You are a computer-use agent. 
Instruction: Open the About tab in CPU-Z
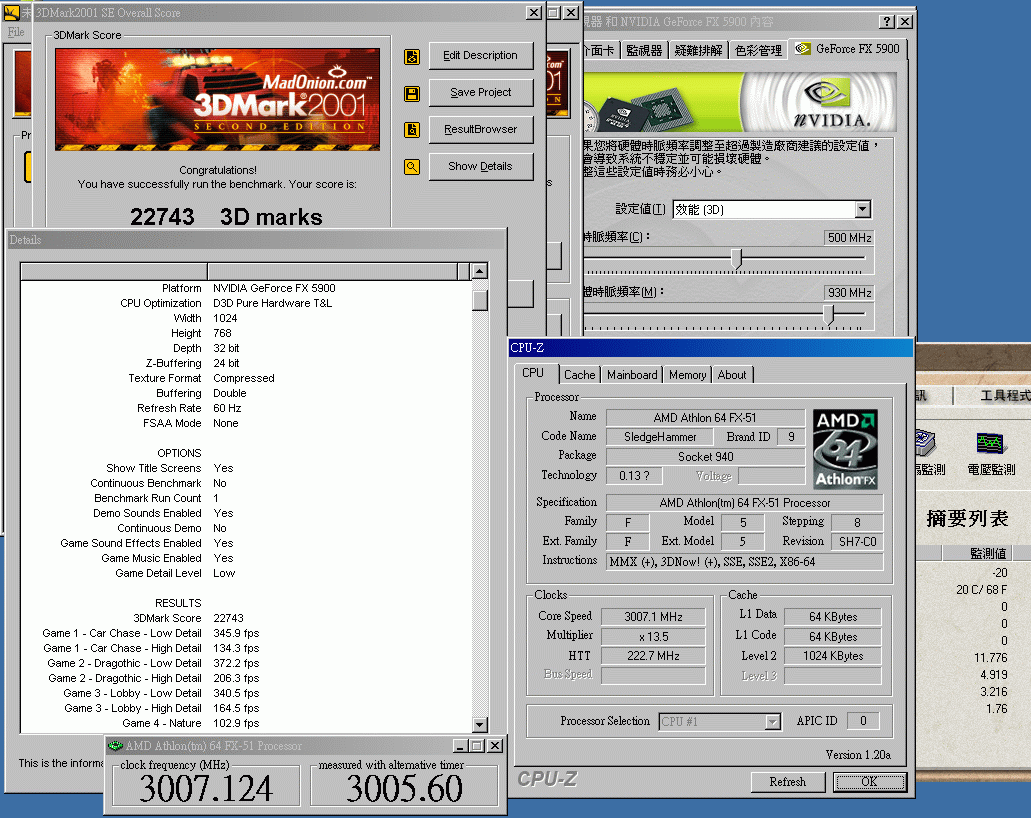pyautogui.click(x=732, y=375)
